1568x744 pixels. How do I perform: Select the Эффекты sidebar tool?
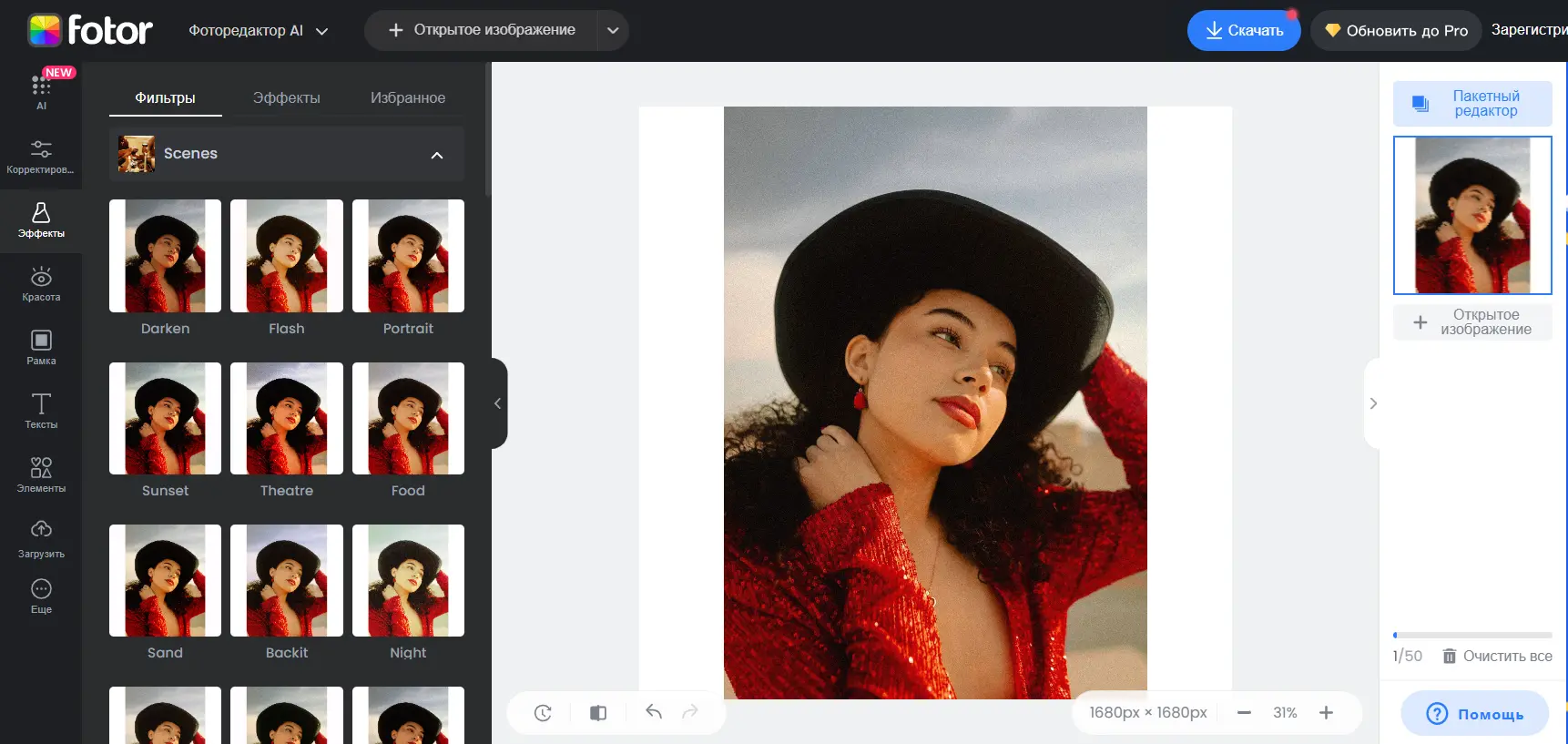(41, 220)
